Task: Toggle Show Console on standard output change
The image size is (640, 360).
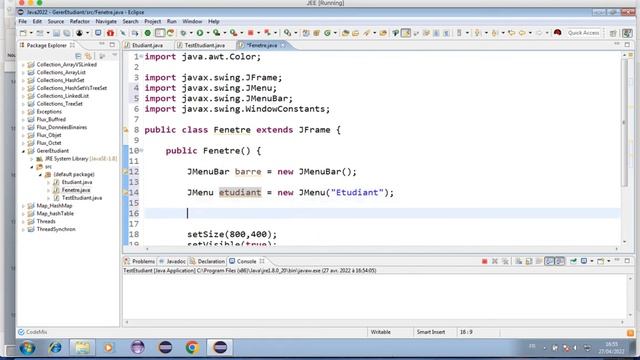Action: coord(549,261)
